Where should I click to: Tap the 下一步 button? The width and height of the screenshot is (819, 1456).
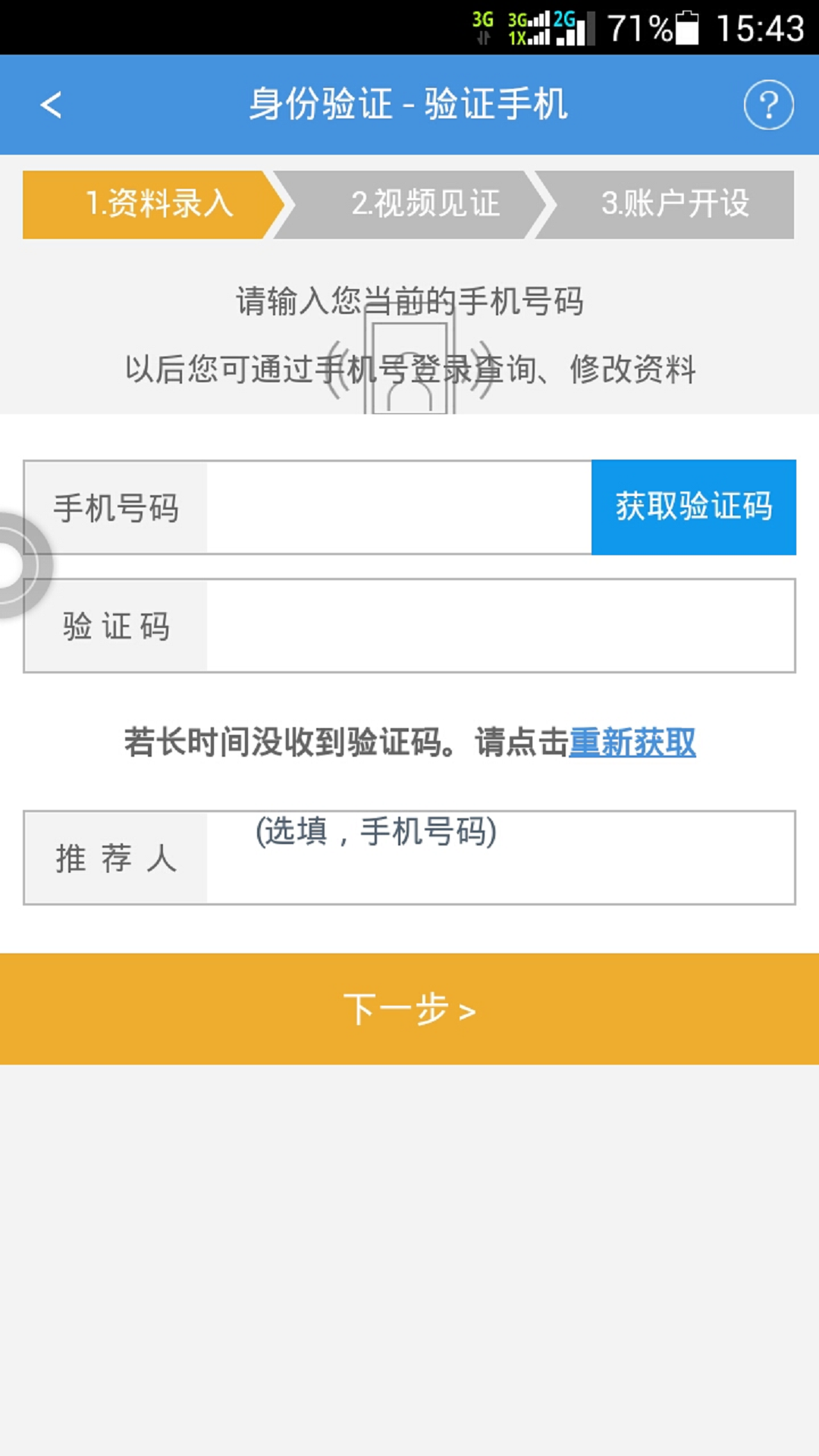coord(409,1009)
